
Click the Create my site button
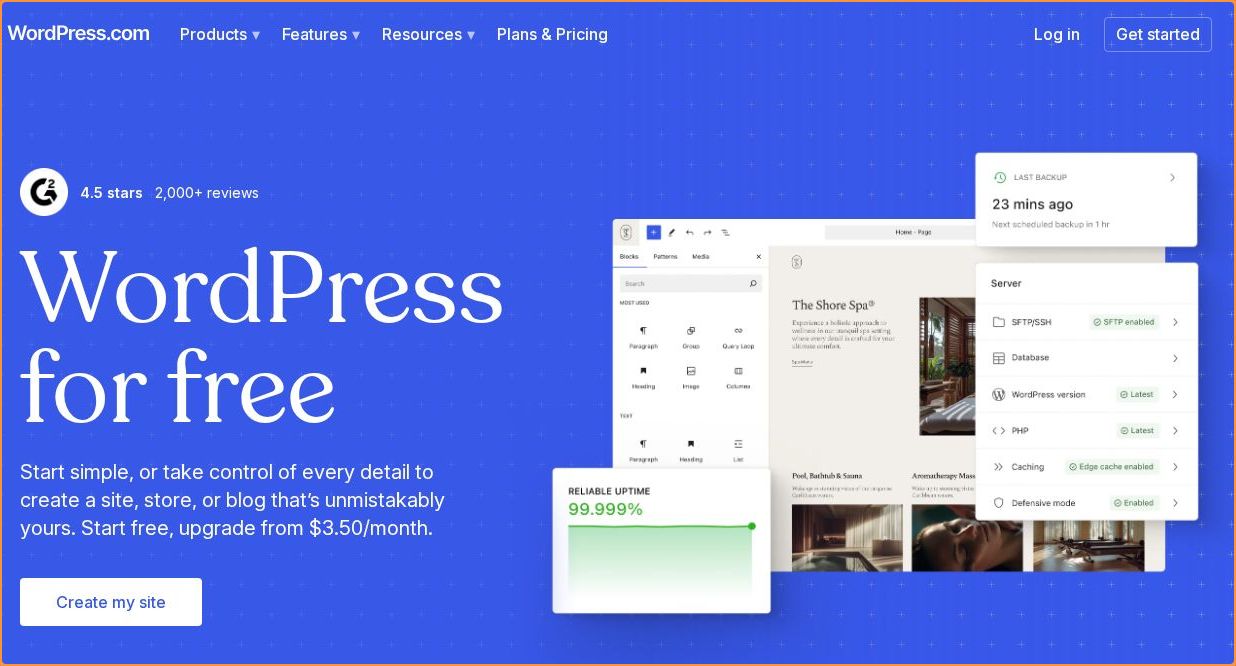[110, 601]
